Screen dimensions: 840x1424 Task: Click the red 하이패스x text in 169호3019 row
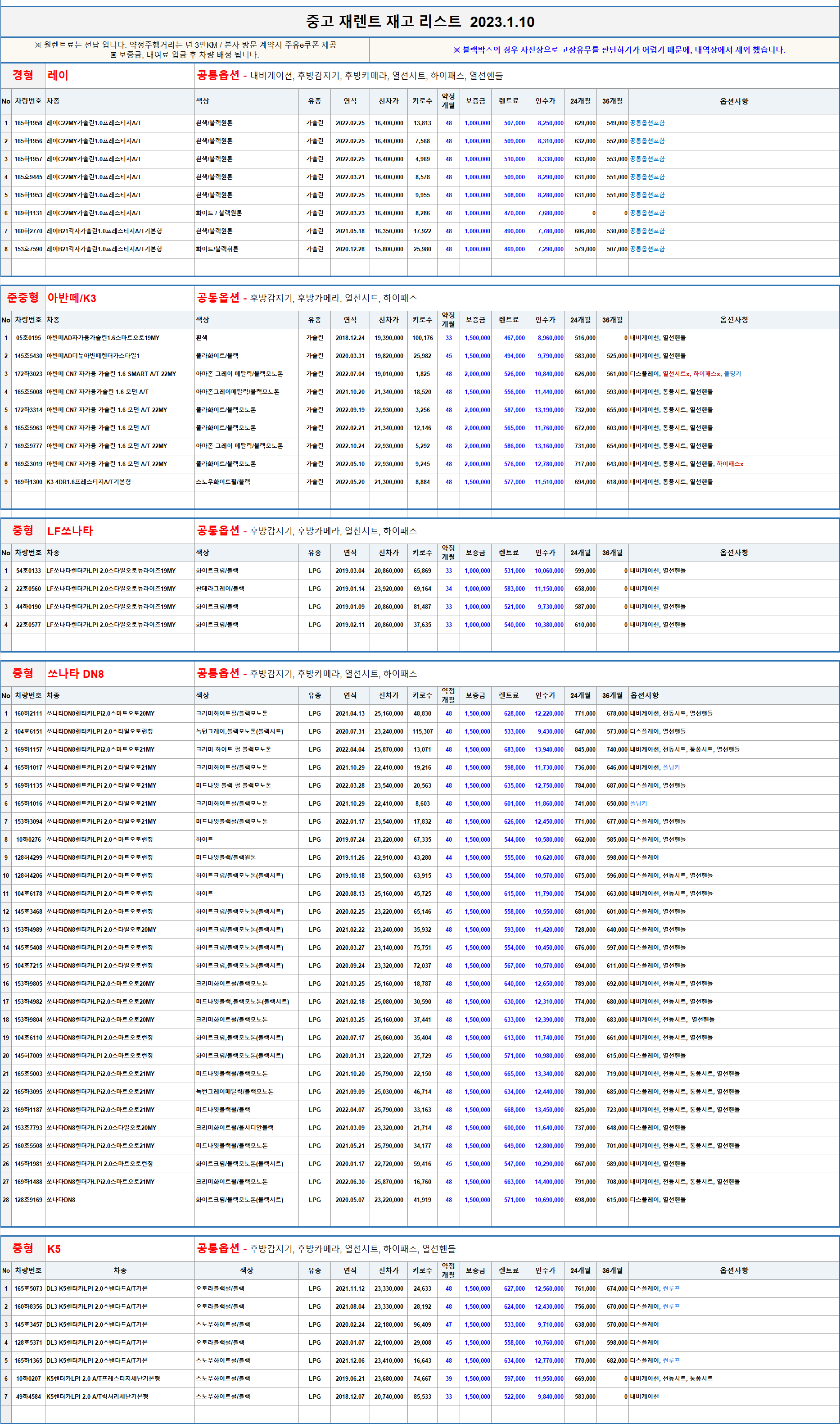730,464
